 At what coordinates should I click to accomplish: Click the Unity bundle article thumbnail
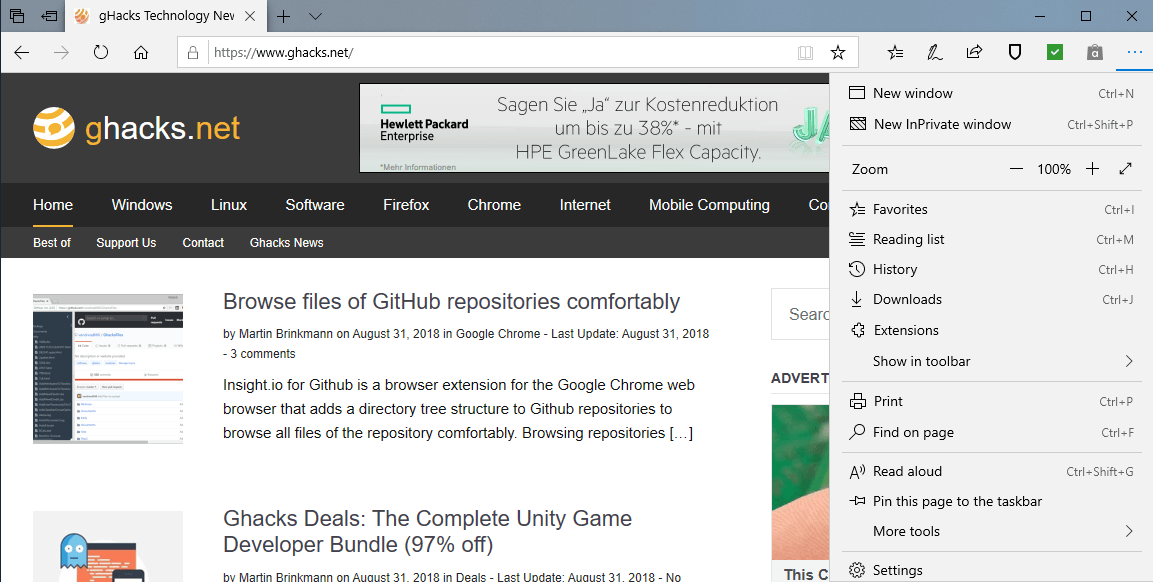pos(108,547)
